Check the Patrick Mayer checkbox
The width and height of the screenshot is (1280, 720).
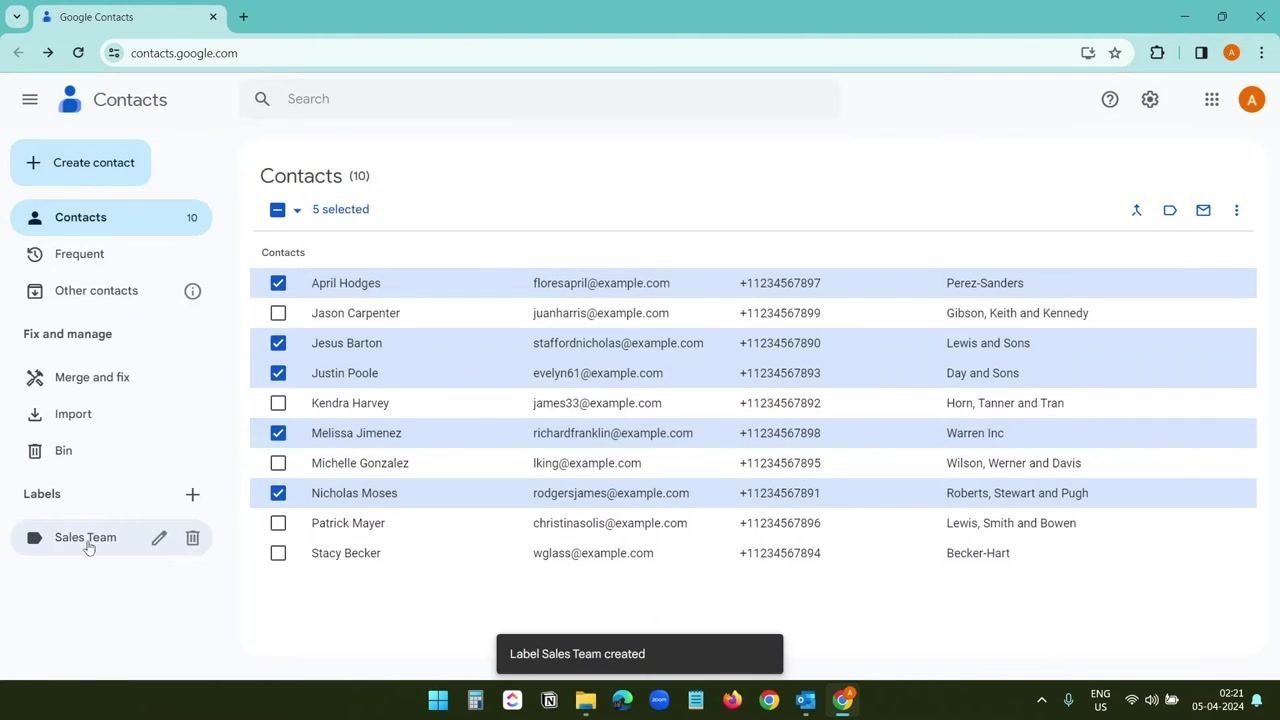click(278, 523)
